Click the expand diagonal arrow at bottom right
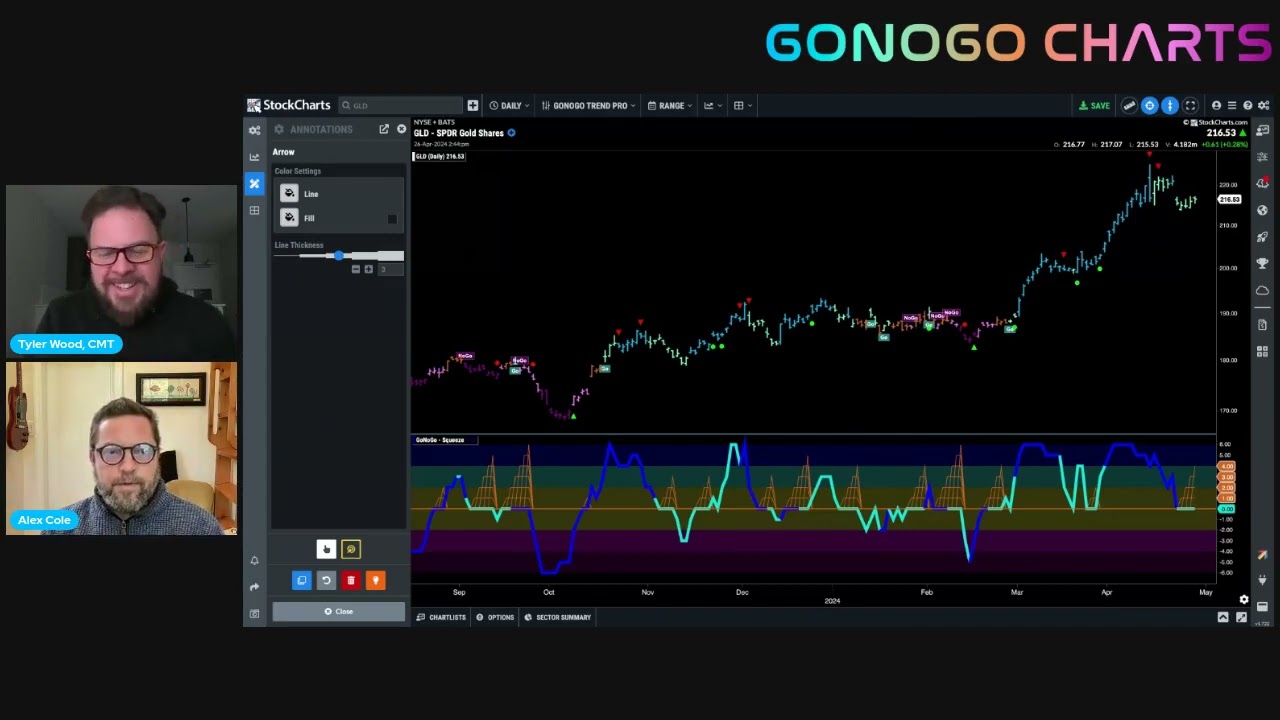1280x720 pixels. (x=1241, y=617)
